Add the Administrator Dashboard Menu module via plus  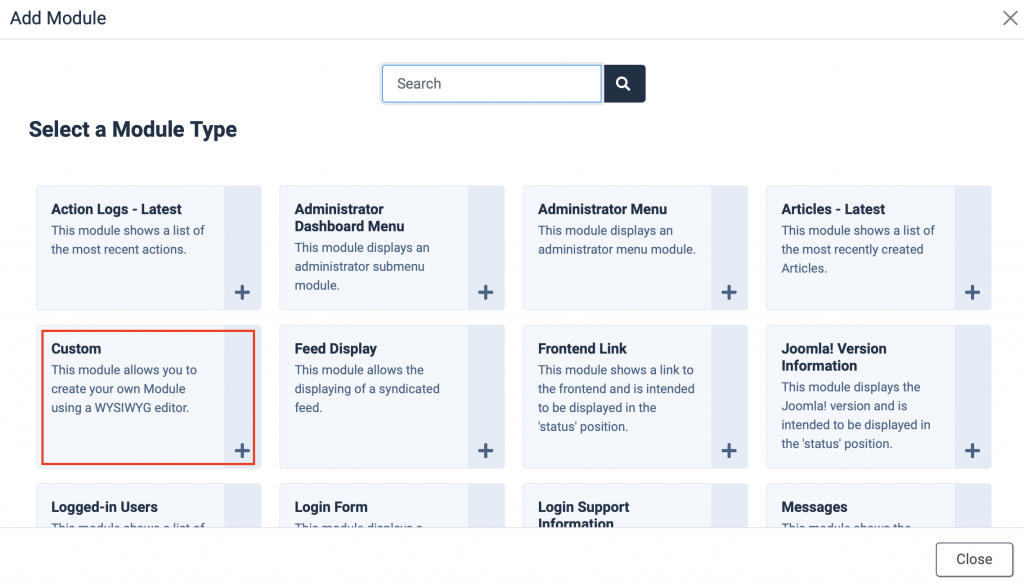(x=485, y=292)
